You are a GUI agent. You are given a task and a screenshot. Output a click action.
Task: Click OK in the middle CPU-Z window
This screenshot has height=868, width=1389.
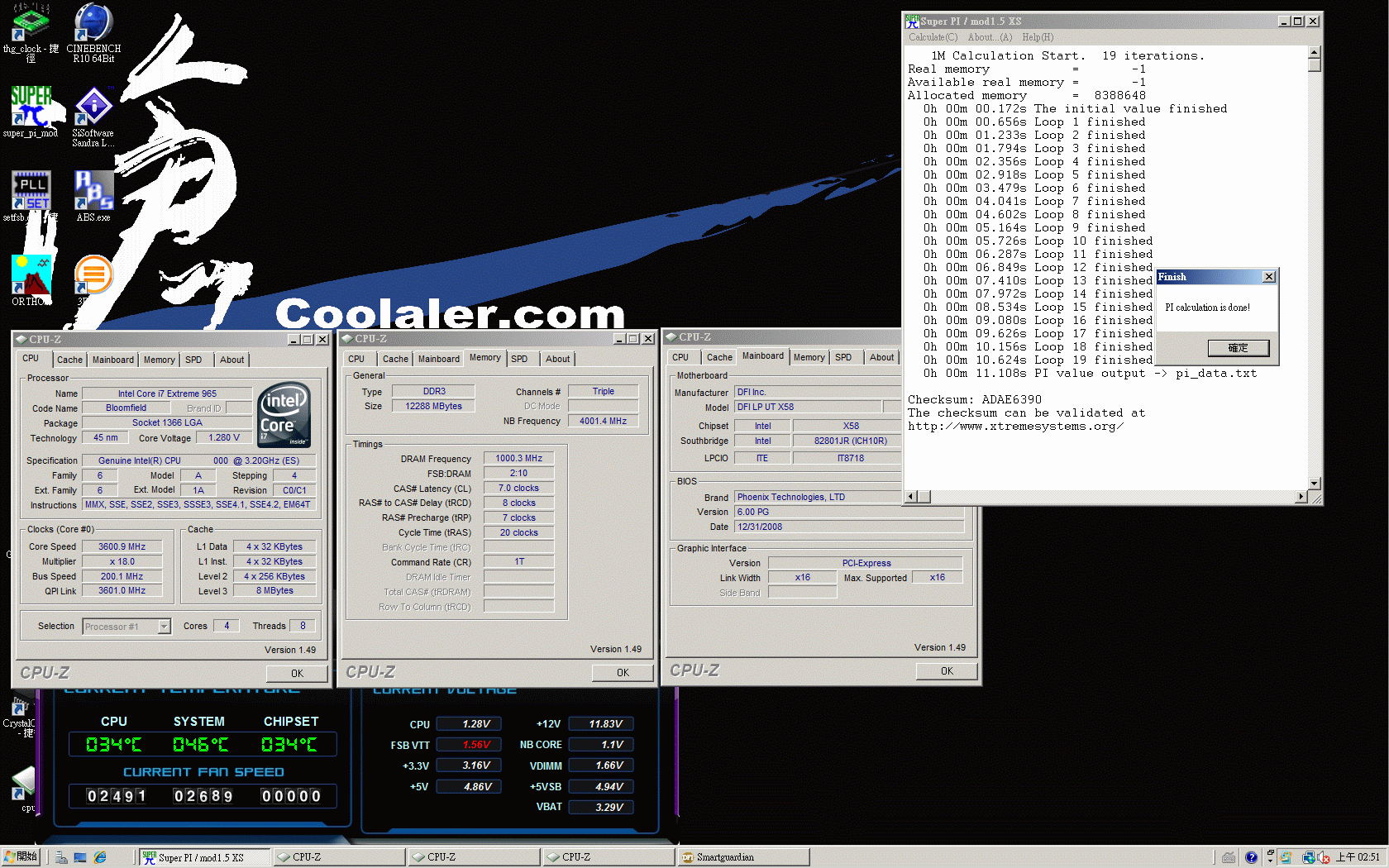tap(623, 673)
